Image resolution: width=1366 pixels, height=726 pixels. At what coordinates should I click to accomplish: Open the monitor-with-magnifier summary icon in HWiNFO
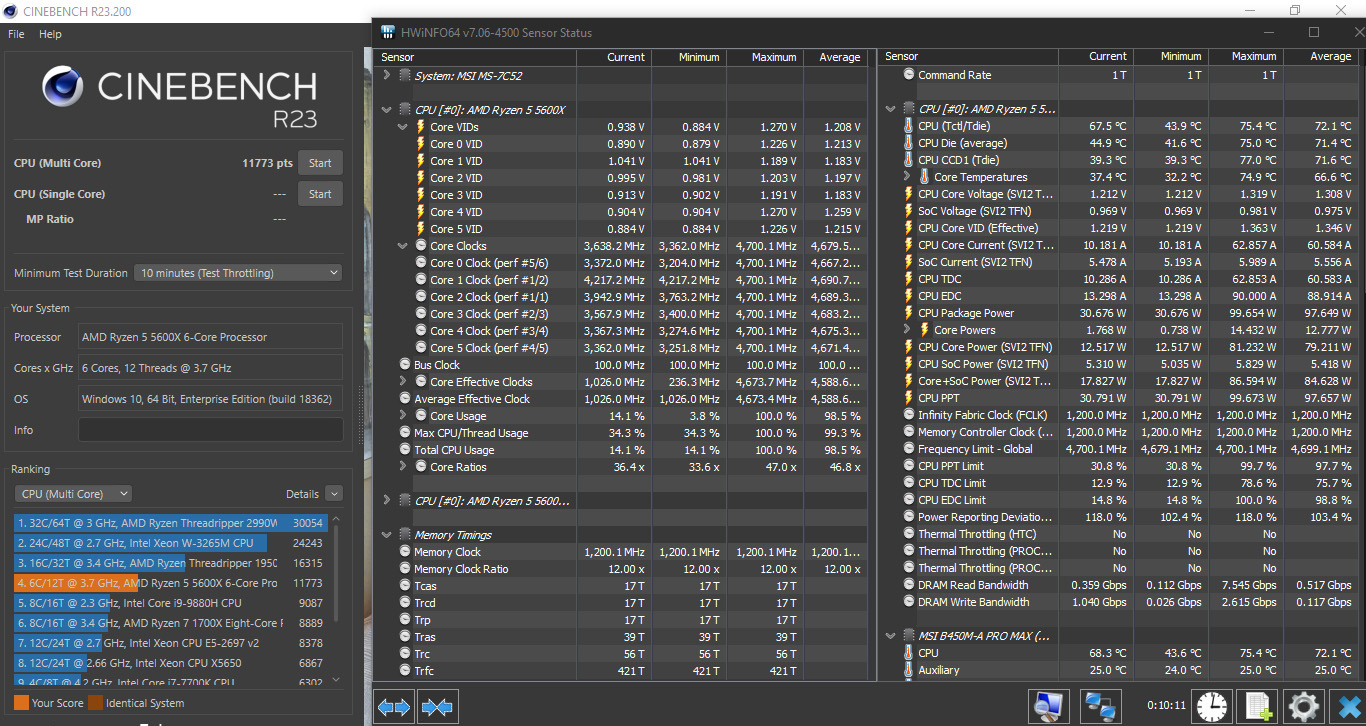pyautogui.click(x=1049, y=706)
